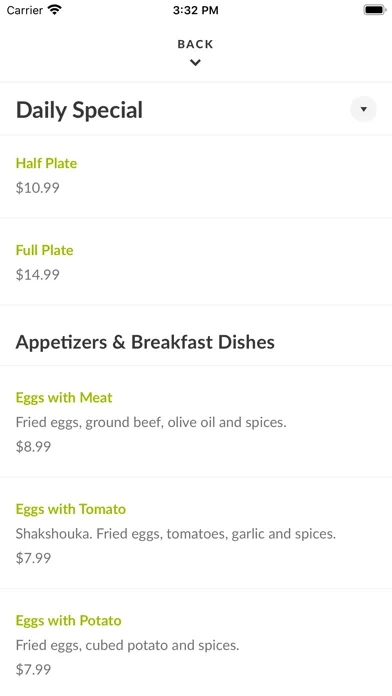The height and width of the screenshot is (696, 392).
Task: Click the down chevron under BACK
Action: [195, 63]
